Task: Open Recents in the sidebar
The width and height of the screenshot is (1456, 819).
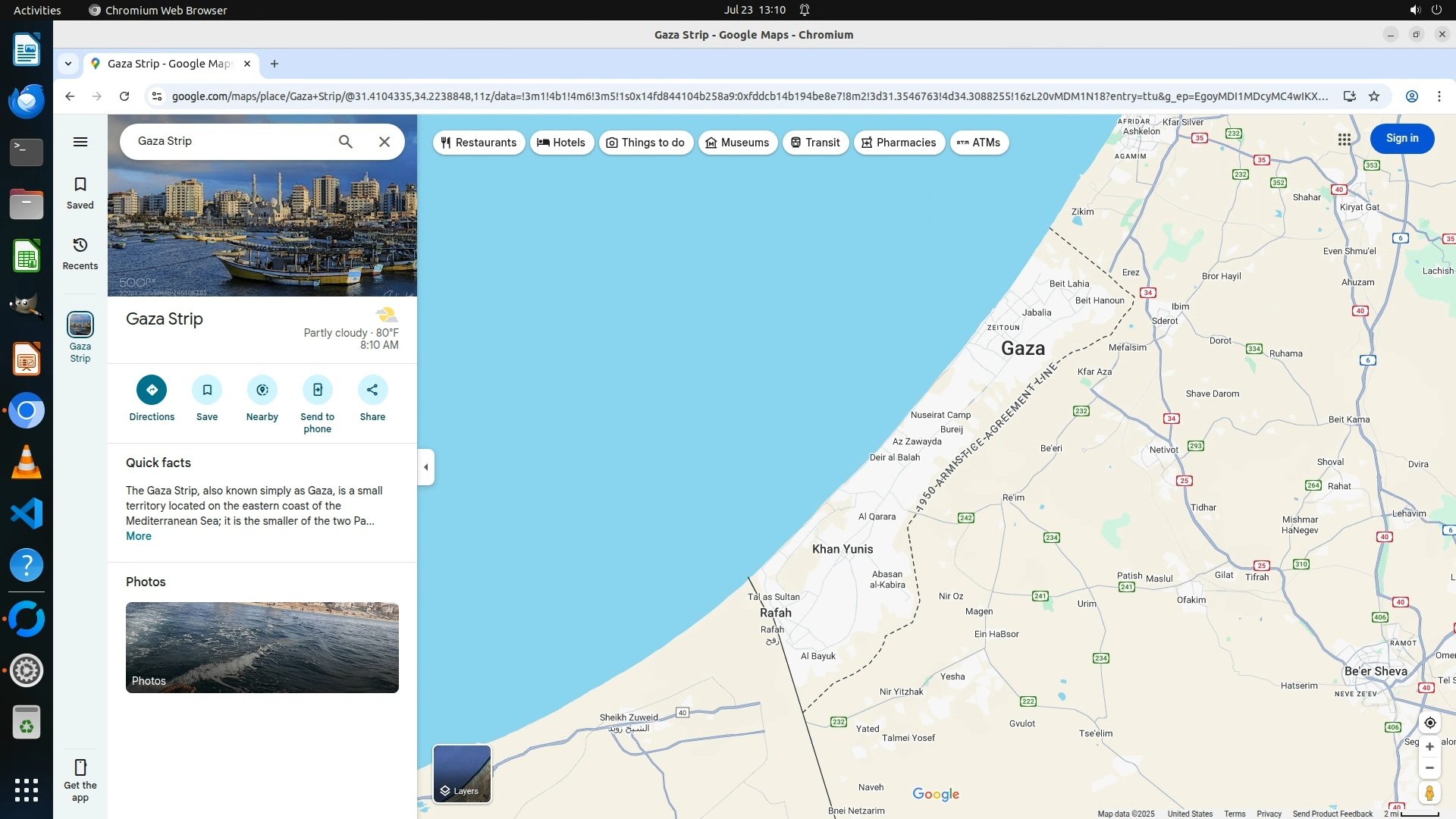Action: coord(80,253)
